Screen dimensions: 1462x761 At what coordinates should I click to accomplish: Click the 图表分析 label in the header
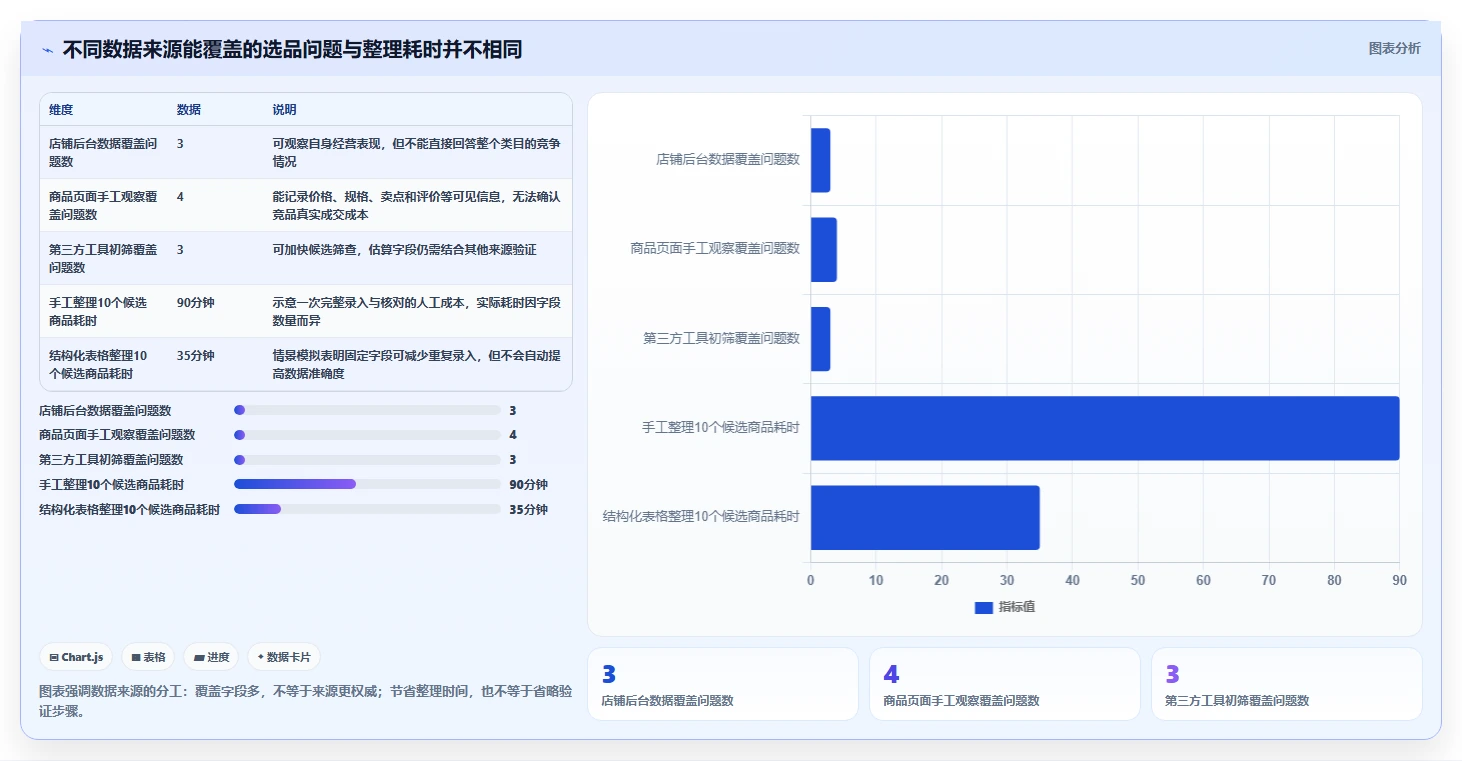tap(1394, 48)
